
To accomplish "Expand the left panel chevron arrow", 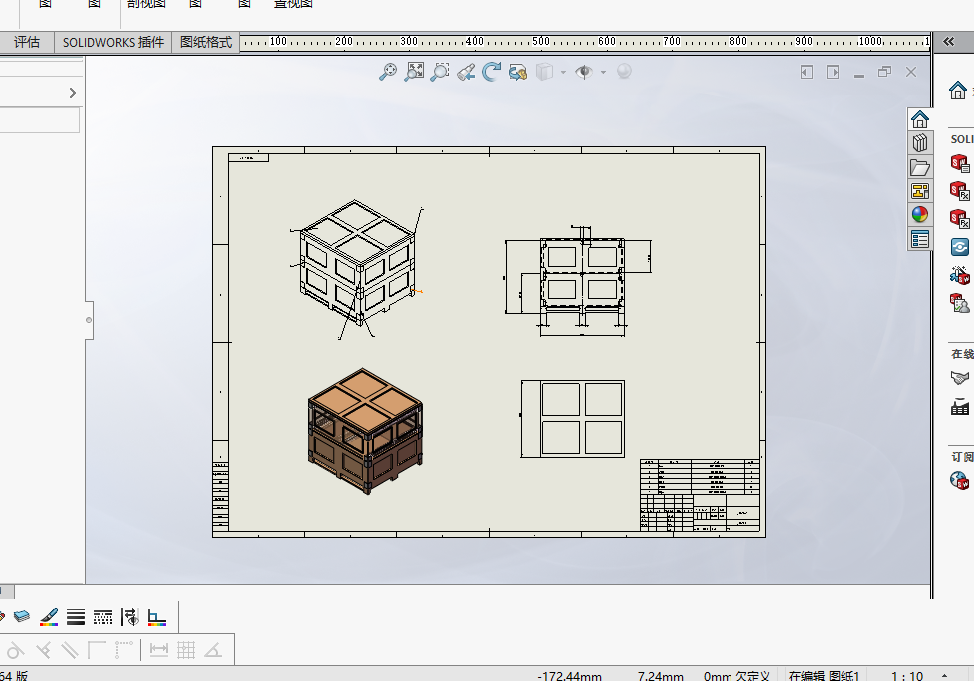I will pyautogui.click(x=73, y=93).
